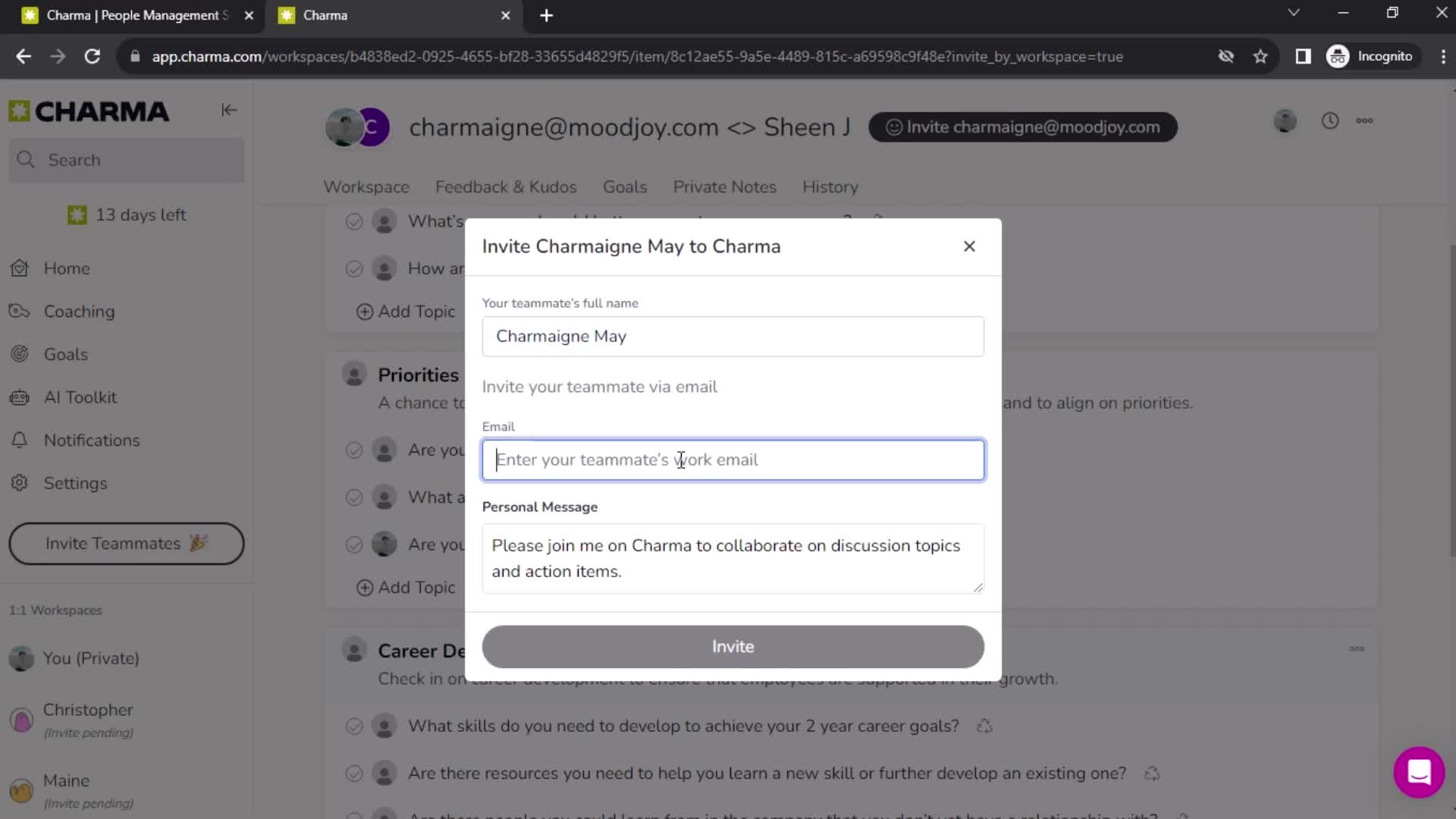This screenshot has height=819, width=1456.
Task: Click the search icon in sidebar
Action: tap(24, 160)
